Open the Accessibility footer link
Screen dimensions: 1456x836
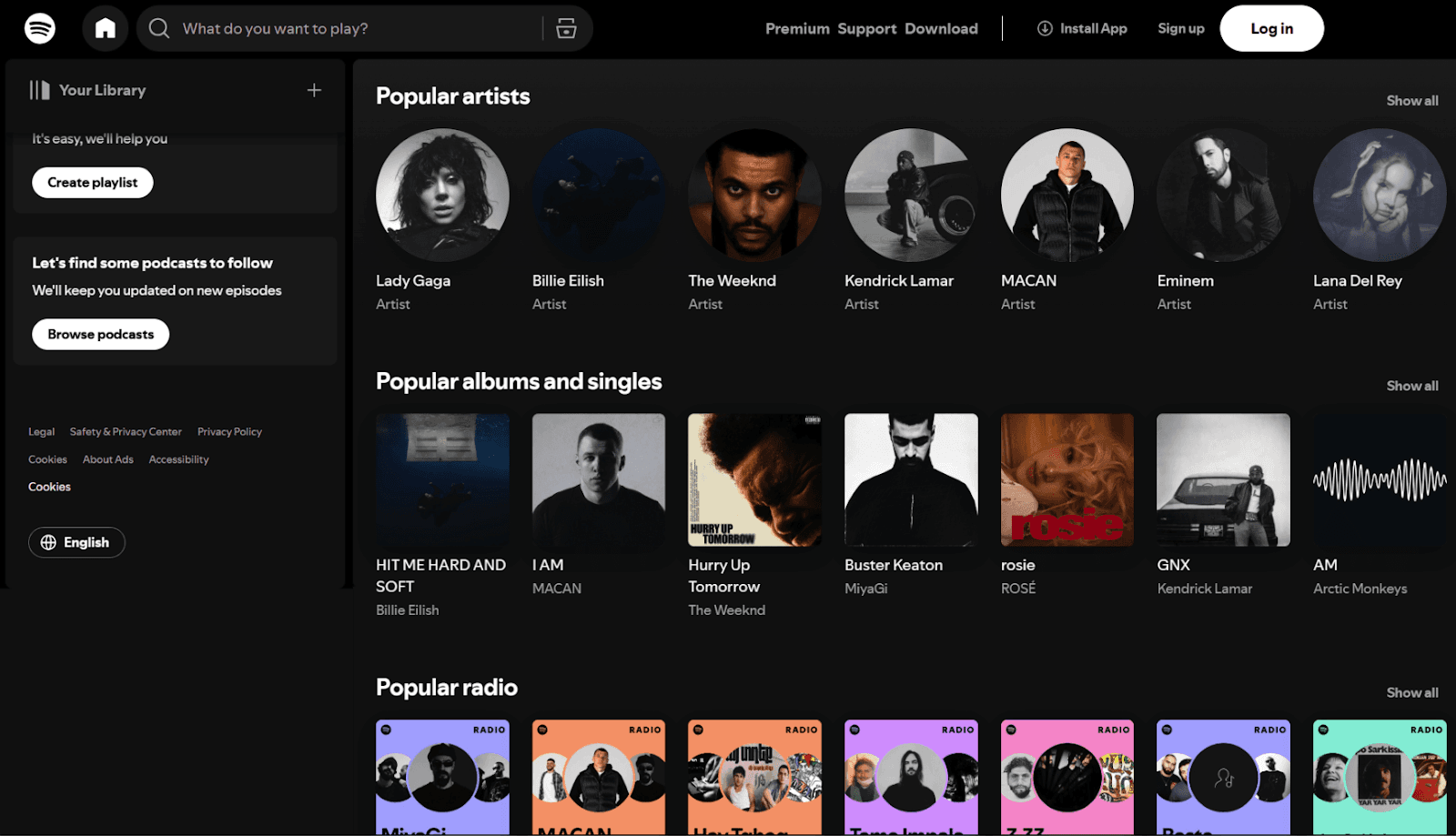coord(179,459)
